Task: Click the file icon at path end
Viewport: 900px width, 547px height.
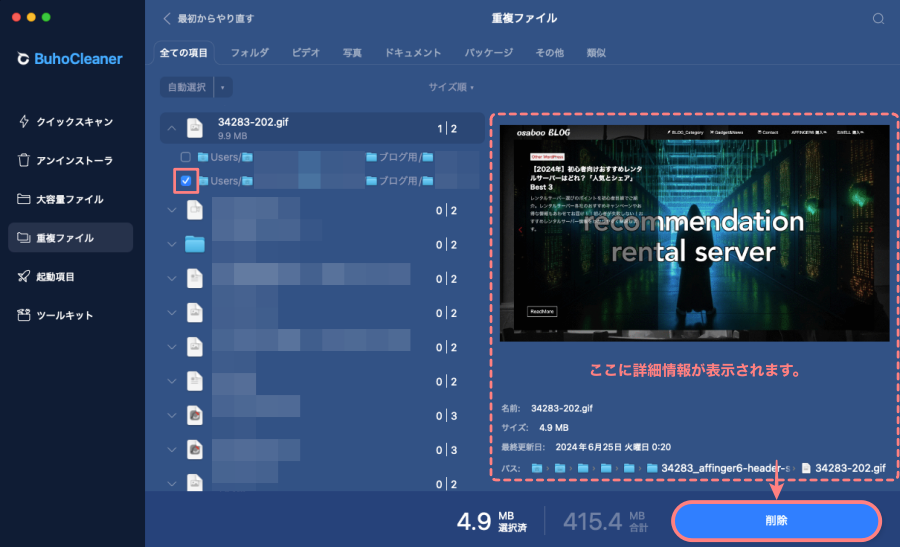Action: pyautogui.click(x=806, y=468)
